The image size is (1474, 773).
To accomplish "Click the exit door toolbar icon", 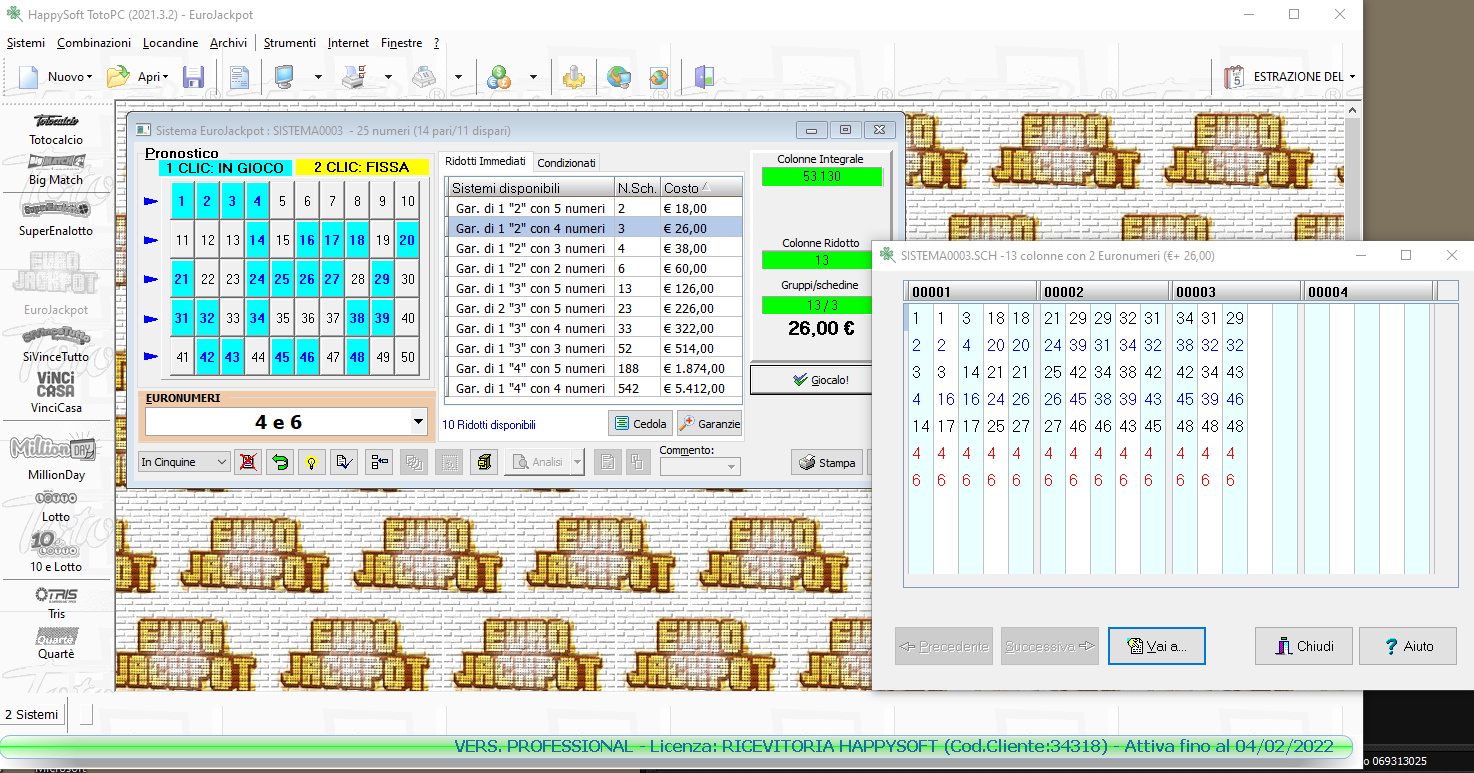I will 705,77.
